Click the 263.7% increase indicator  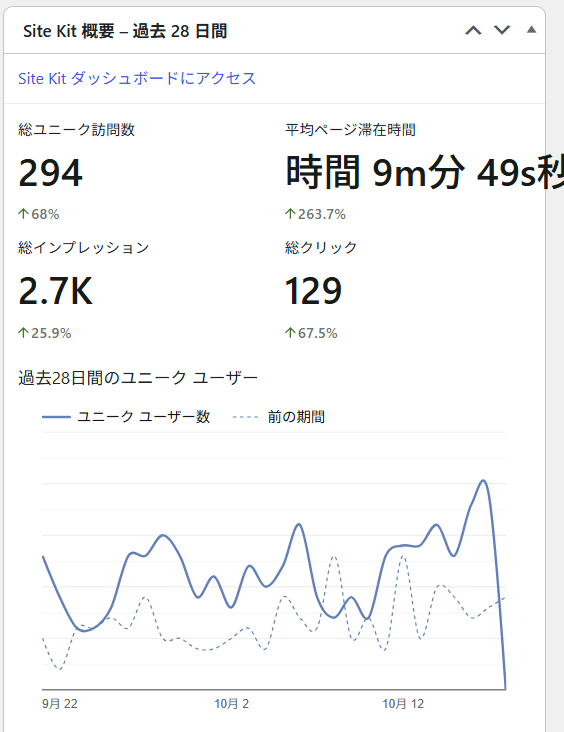(316, 214)
